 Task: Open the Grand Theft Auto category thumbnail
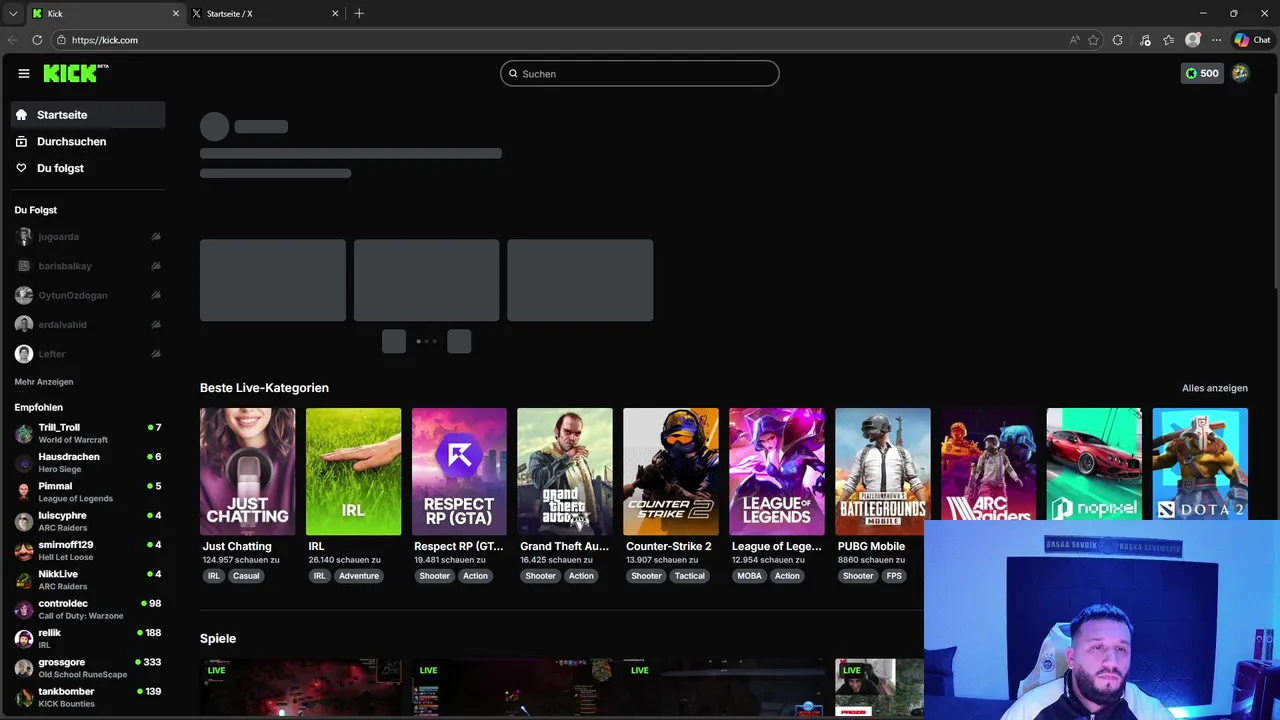coord(565,471)
